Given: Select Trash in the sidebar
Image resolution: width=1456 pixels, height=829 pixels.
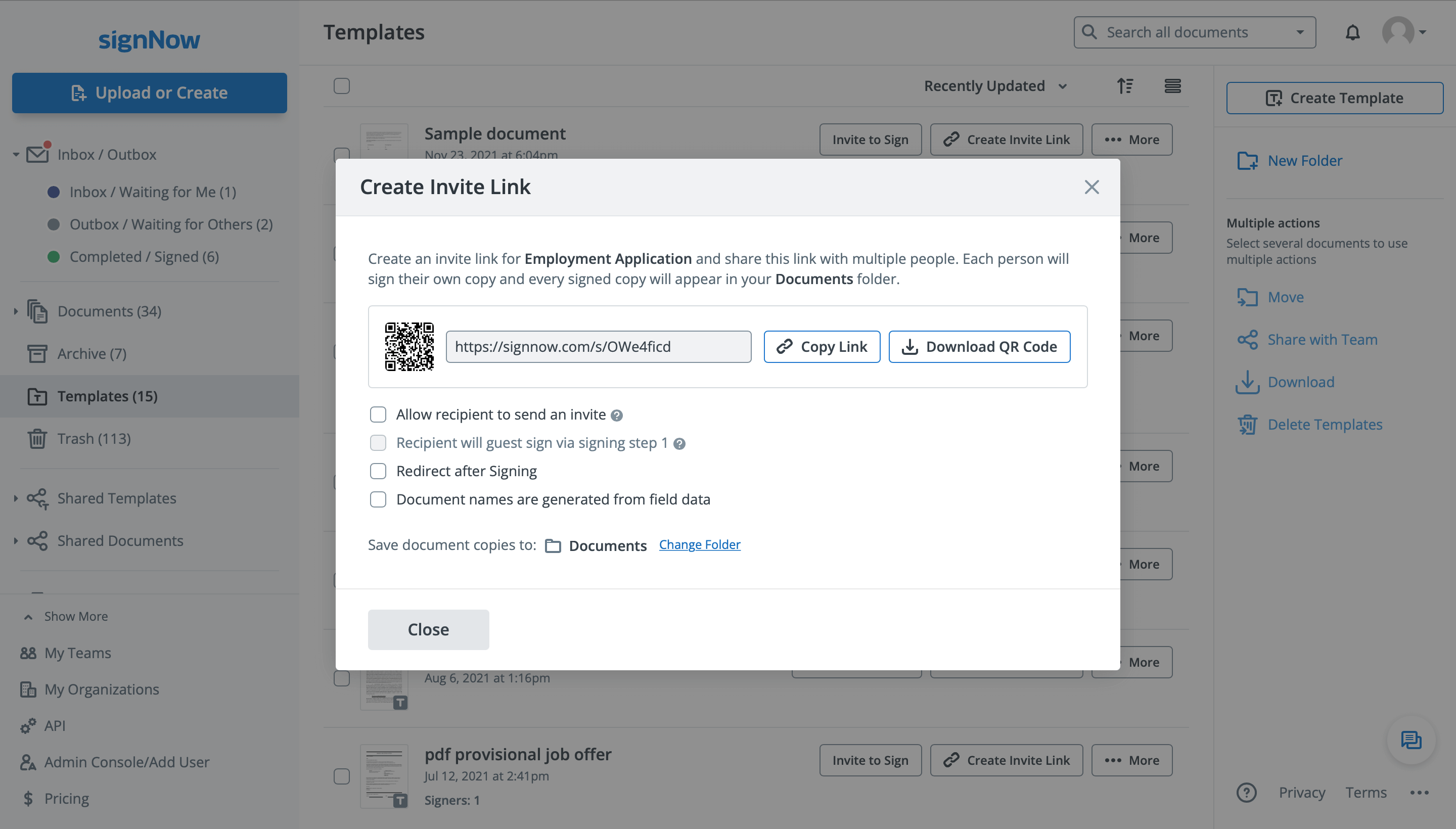Looking at the screenshot, I should pos(94,438).
